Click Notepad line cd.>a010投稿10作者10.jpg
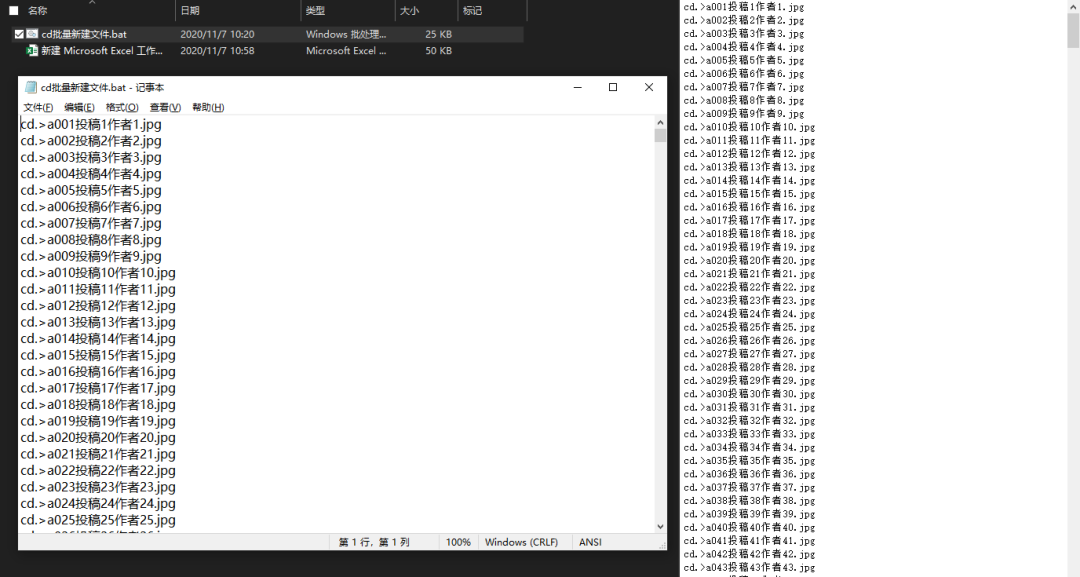This screenshot has height=577, width=1080. coord(98,273)
